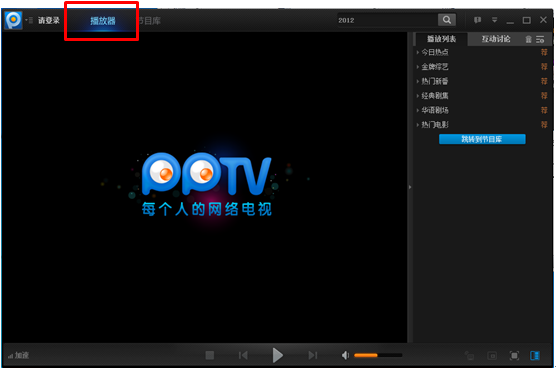Collapse side panel with the divider arrow
Viewport: 556px width, 368px height.
[x=410, y=187]
